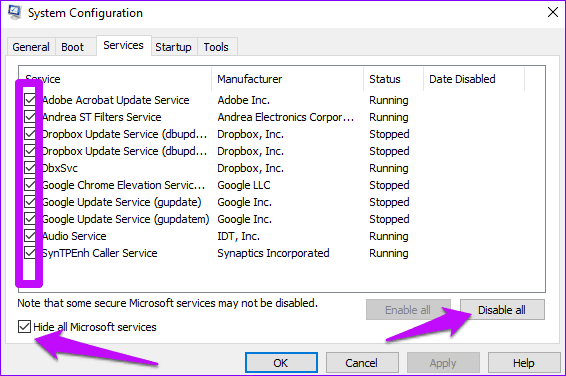
Task: Close the System Configuration window
Action: 553,12
